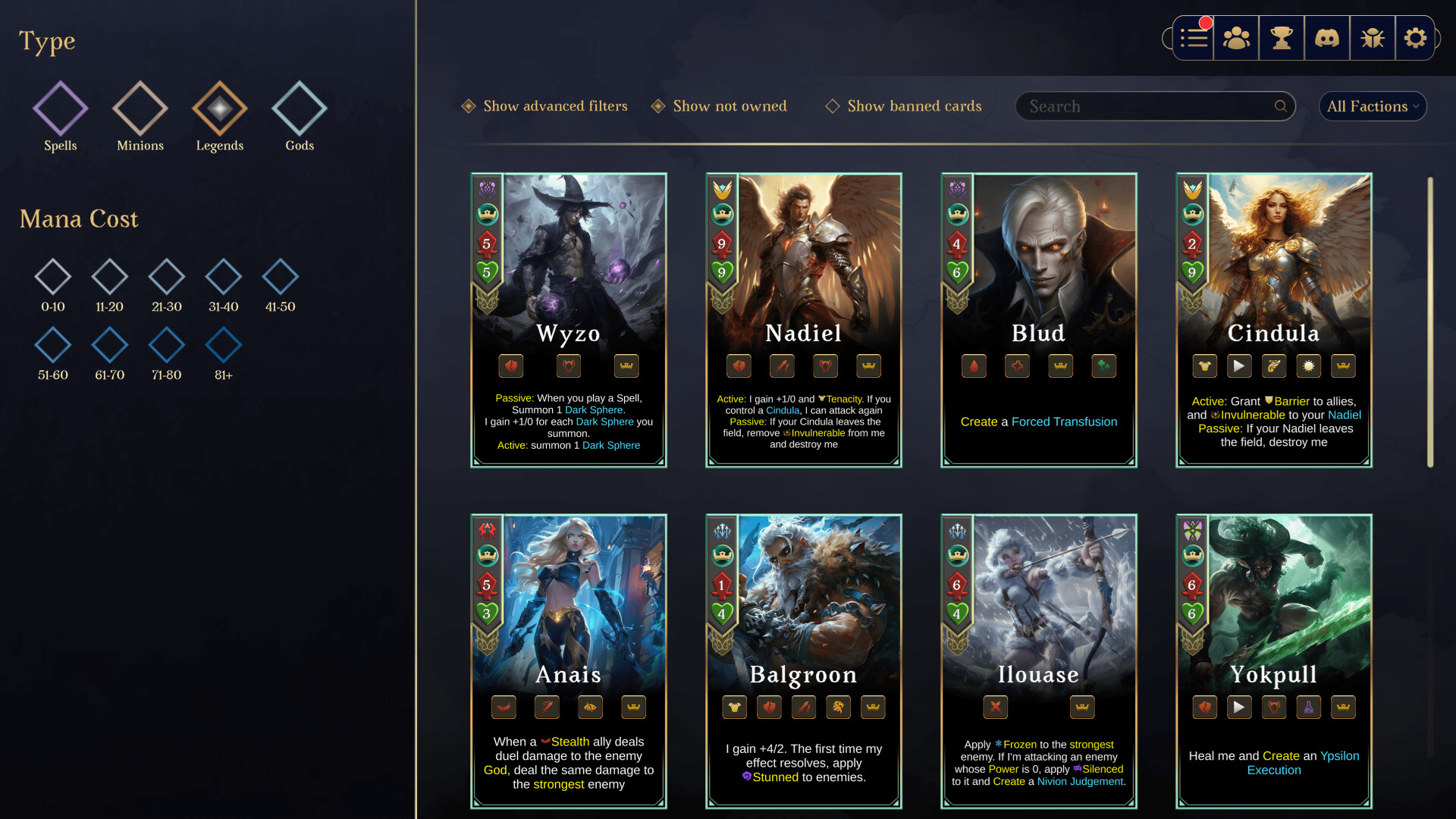Open the settings gear icon
Image resolution: width=1456 pixels, height=819 pixels.
tap(1415, 38)
